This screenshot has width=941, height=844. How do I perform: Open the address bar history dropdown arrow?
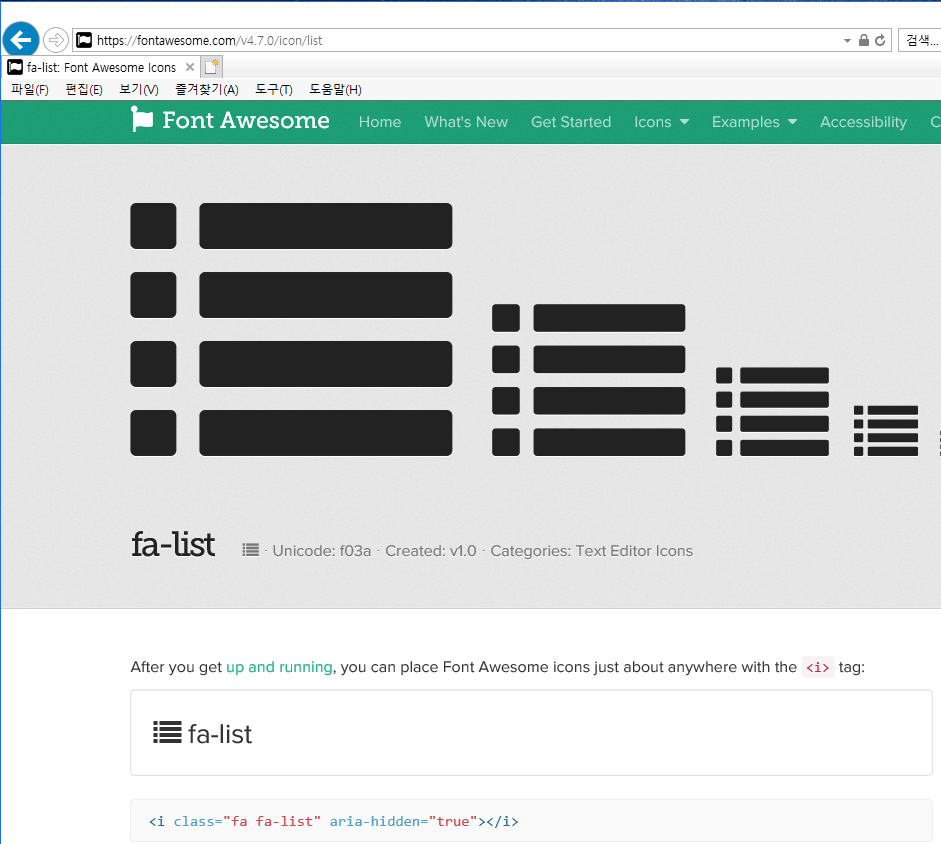coord(847,41)
